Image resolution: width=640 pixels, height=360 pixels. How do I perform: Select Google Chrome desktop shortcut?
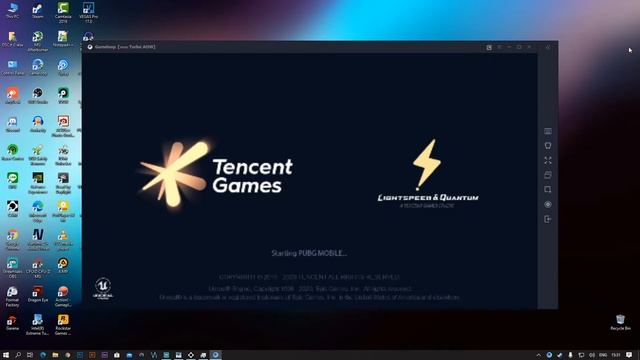coord(12,239)
